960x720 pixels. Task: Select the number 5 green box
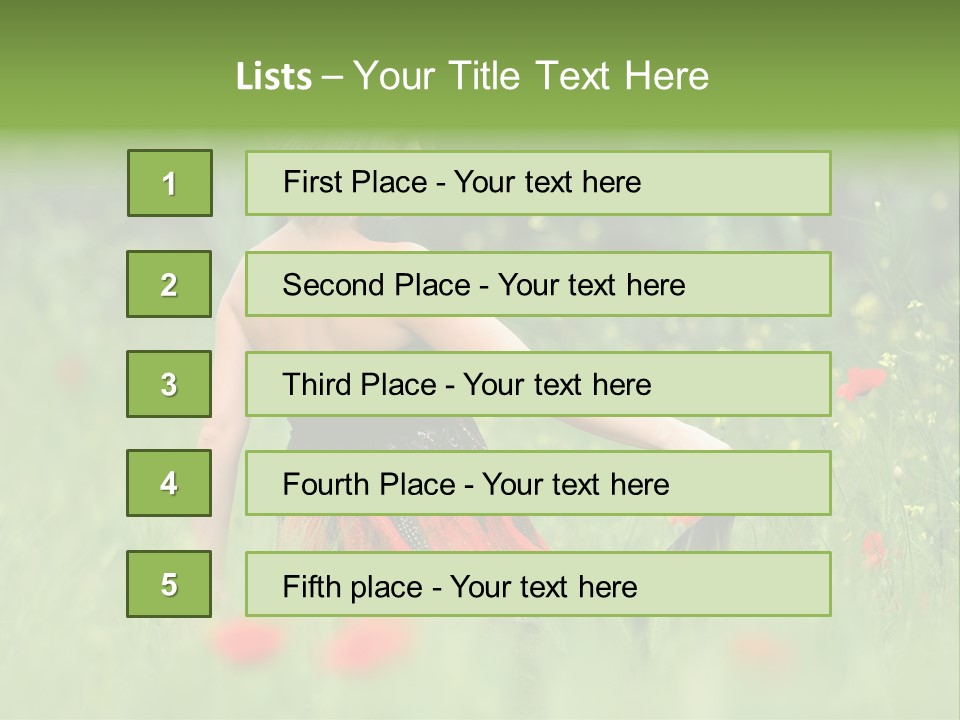pos(169,584)
